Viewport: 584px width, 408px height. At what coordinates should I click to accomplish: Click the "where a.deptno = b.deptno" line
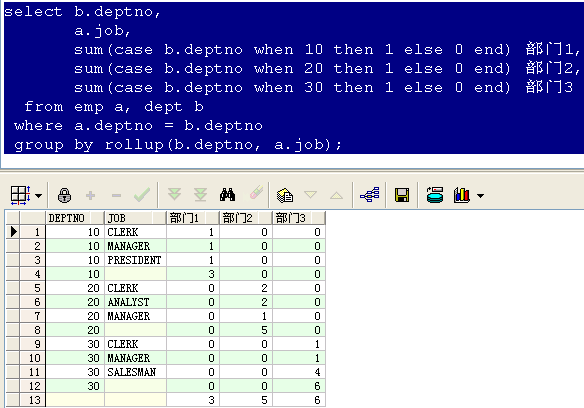pos(138,126)
